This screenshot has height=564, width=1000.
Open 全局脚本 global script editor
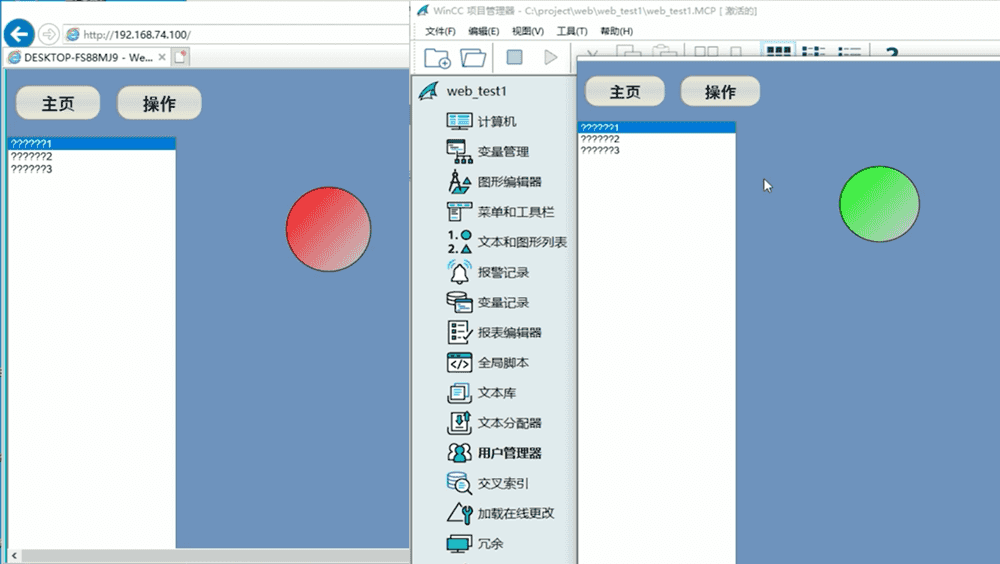(x=459, y=363)
